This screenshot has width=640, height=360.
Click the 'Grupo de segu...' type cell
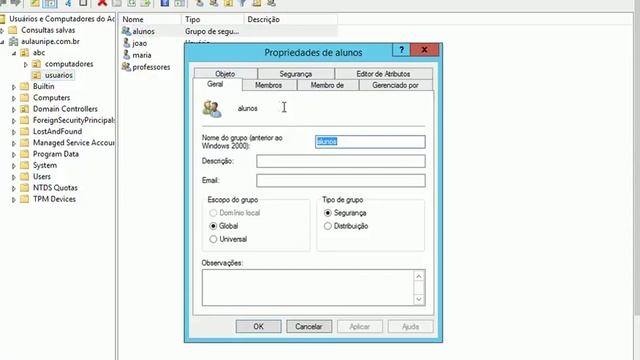click(x=212, y=31)
